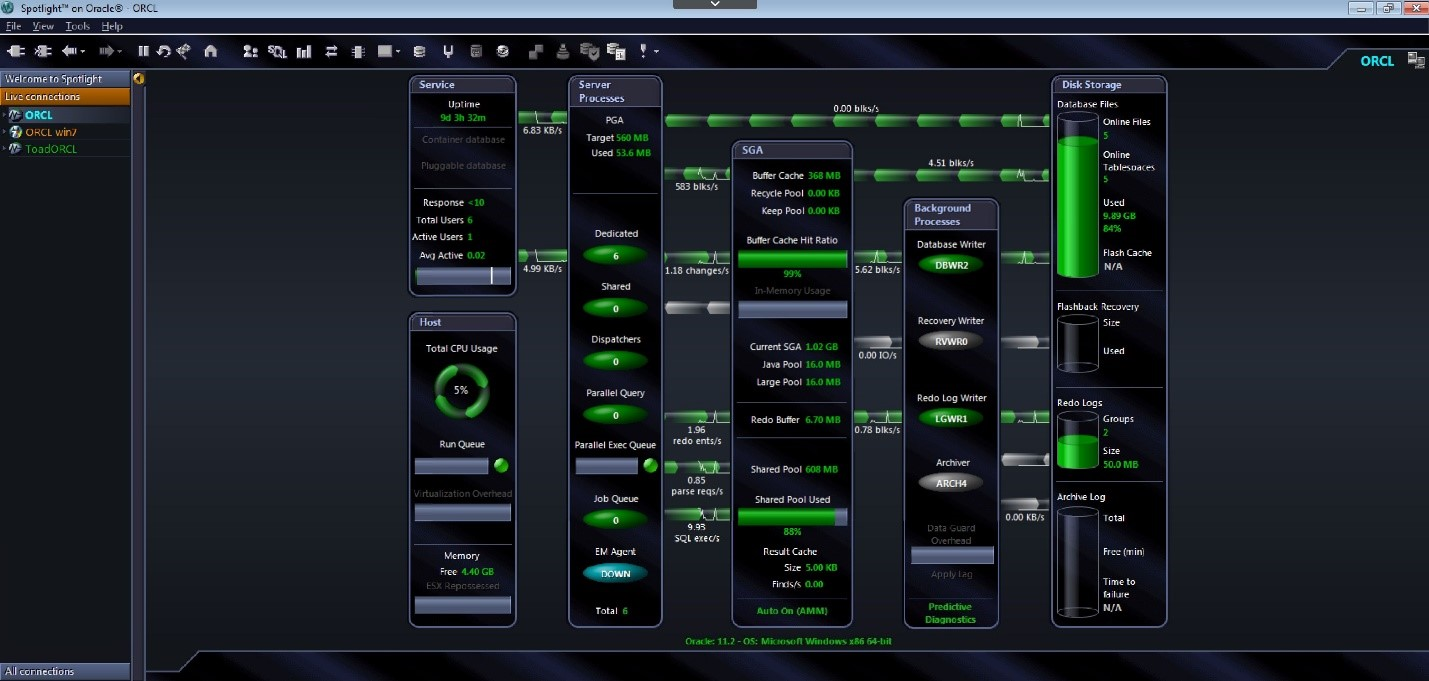Click the EM Agent DOWN button

click(616, 574)
